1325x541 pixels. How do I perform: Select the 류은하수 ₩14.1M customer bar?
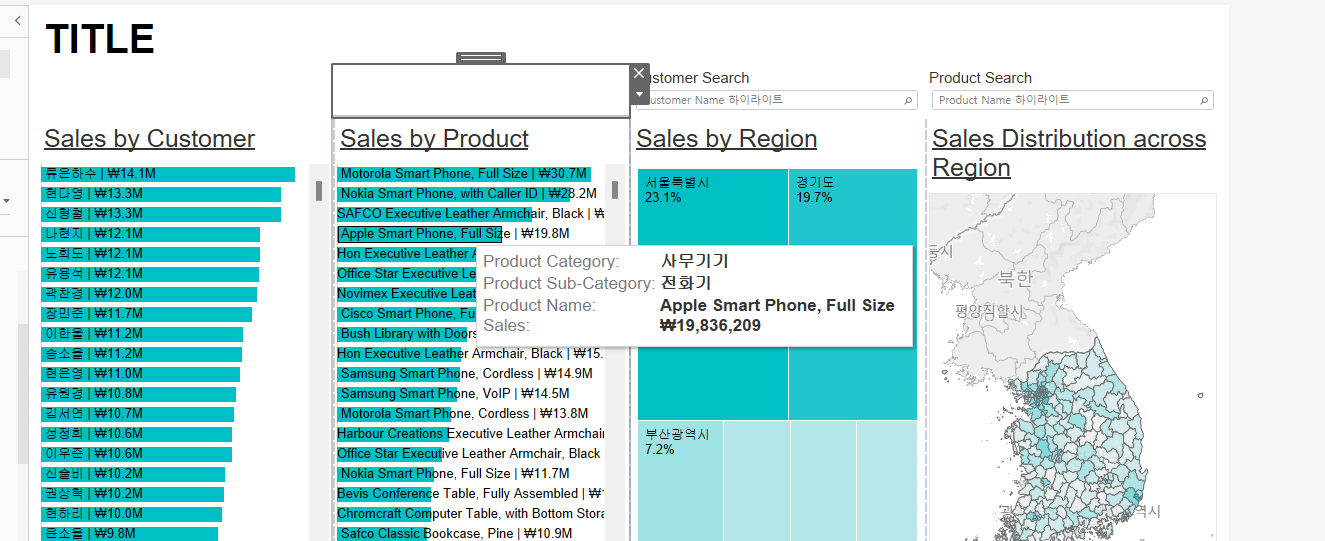click(x=168, y=174)
